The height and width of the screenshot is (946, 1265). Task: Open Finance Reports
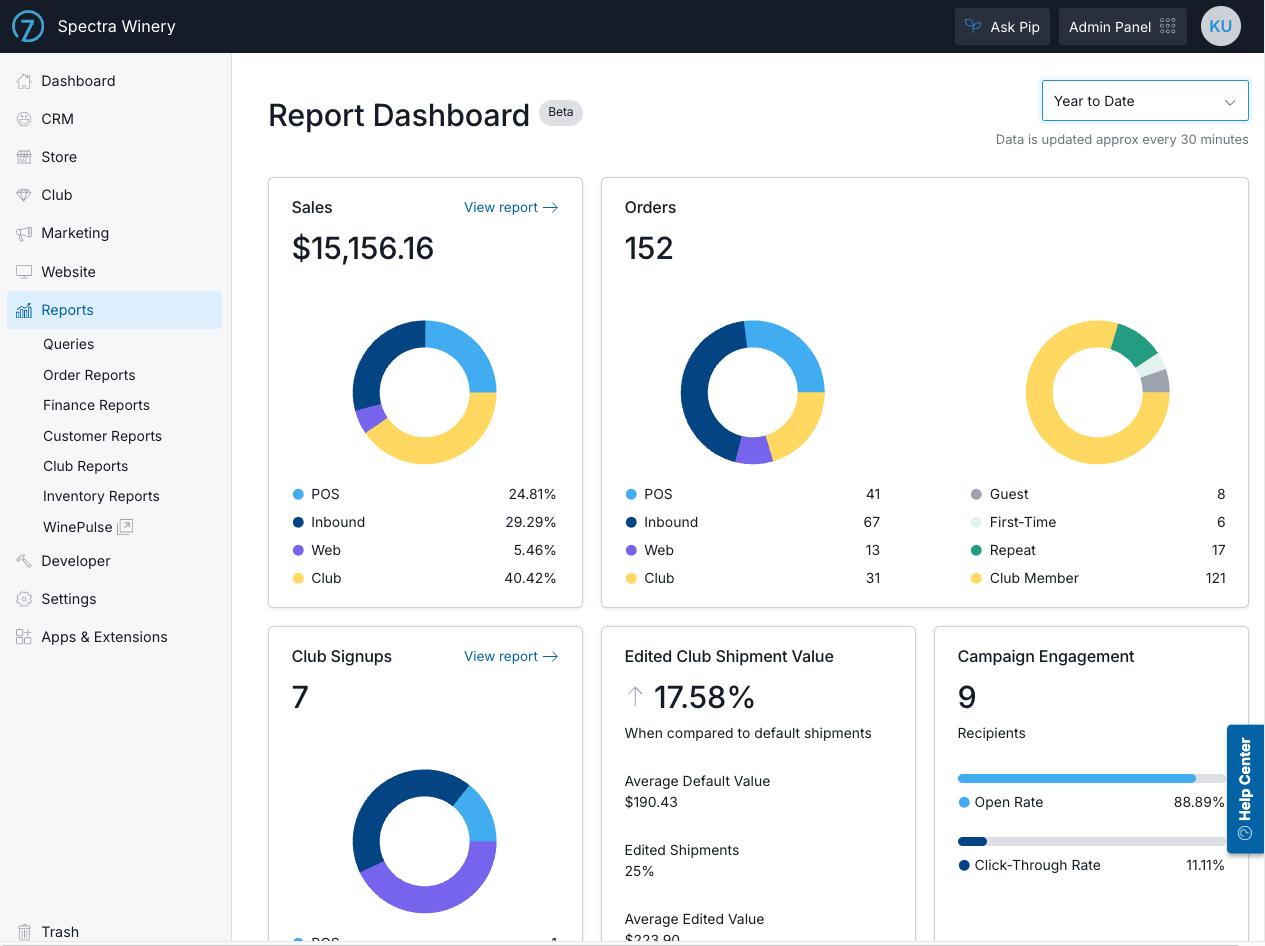tap(96, 405)
